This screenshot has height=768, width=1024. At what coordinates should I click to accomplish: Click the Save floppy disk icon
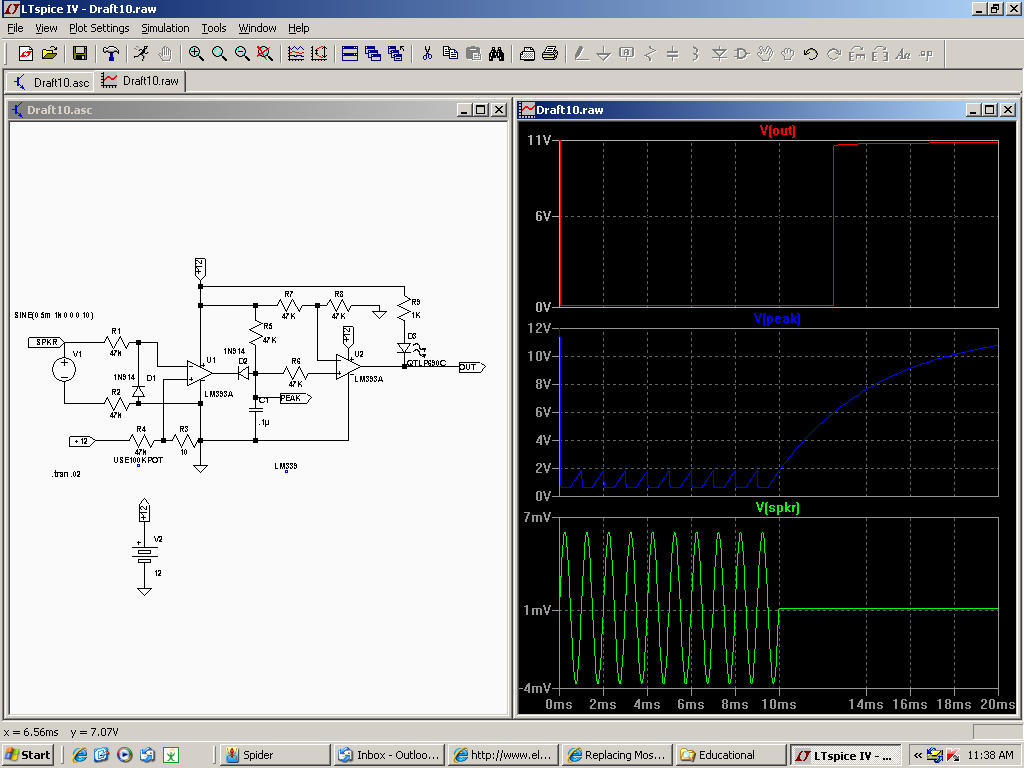coord(80,54)
